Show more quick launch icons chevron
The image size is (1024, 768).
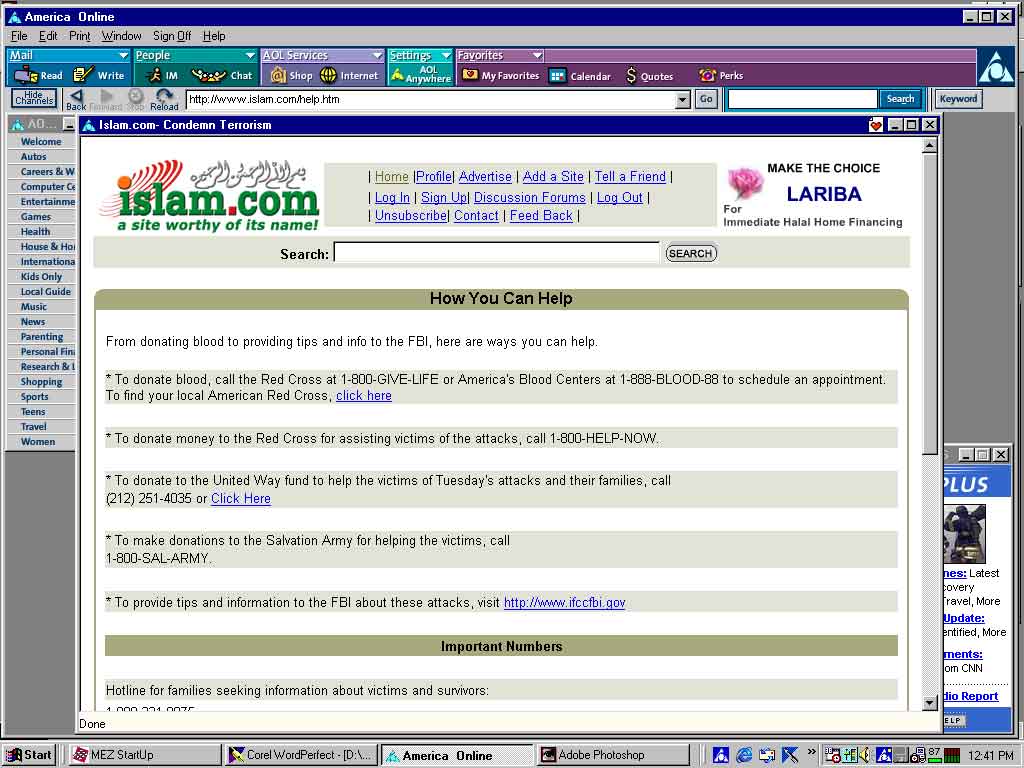click(x=812, y=752)
